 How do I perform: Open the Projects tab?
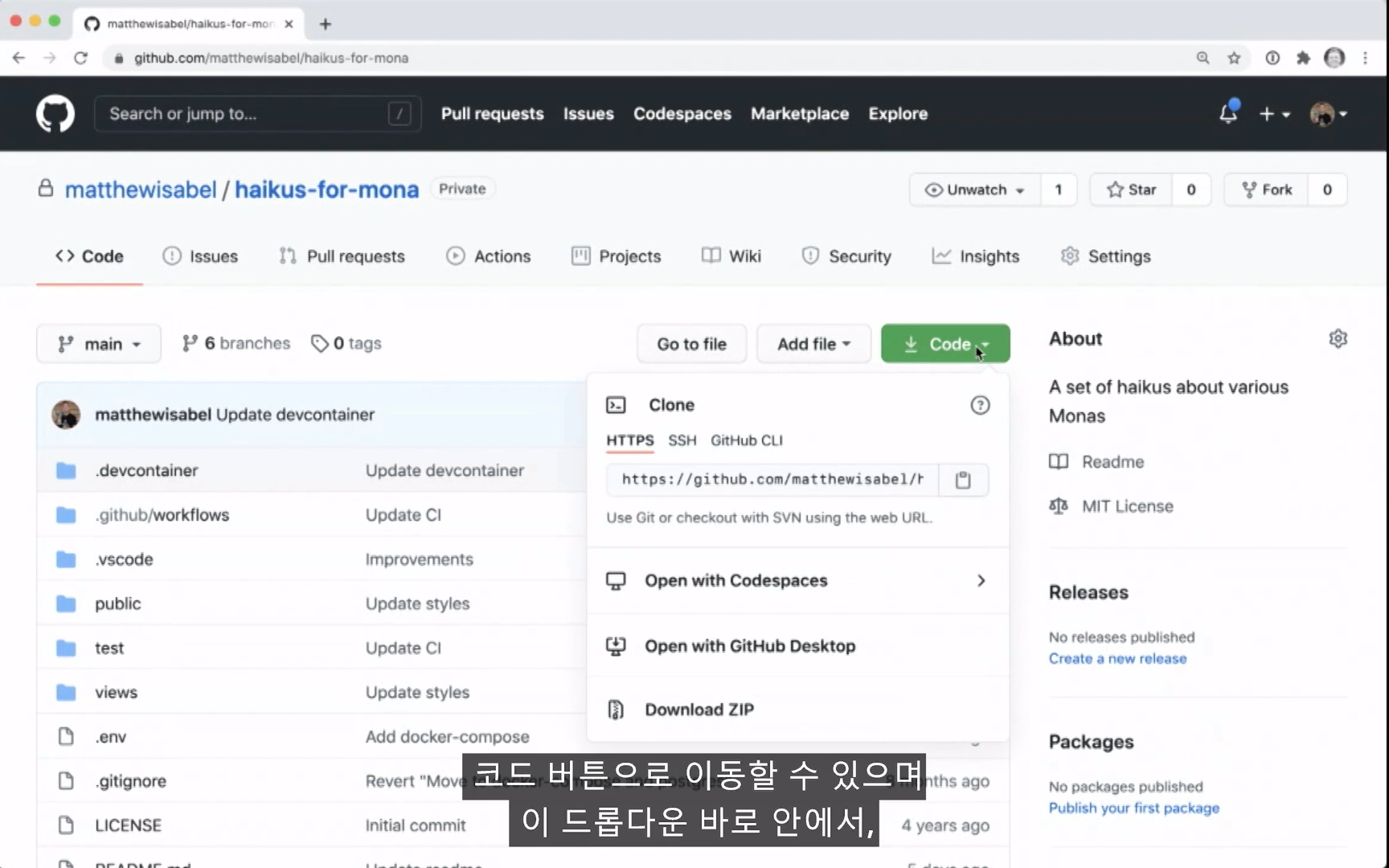617,256
